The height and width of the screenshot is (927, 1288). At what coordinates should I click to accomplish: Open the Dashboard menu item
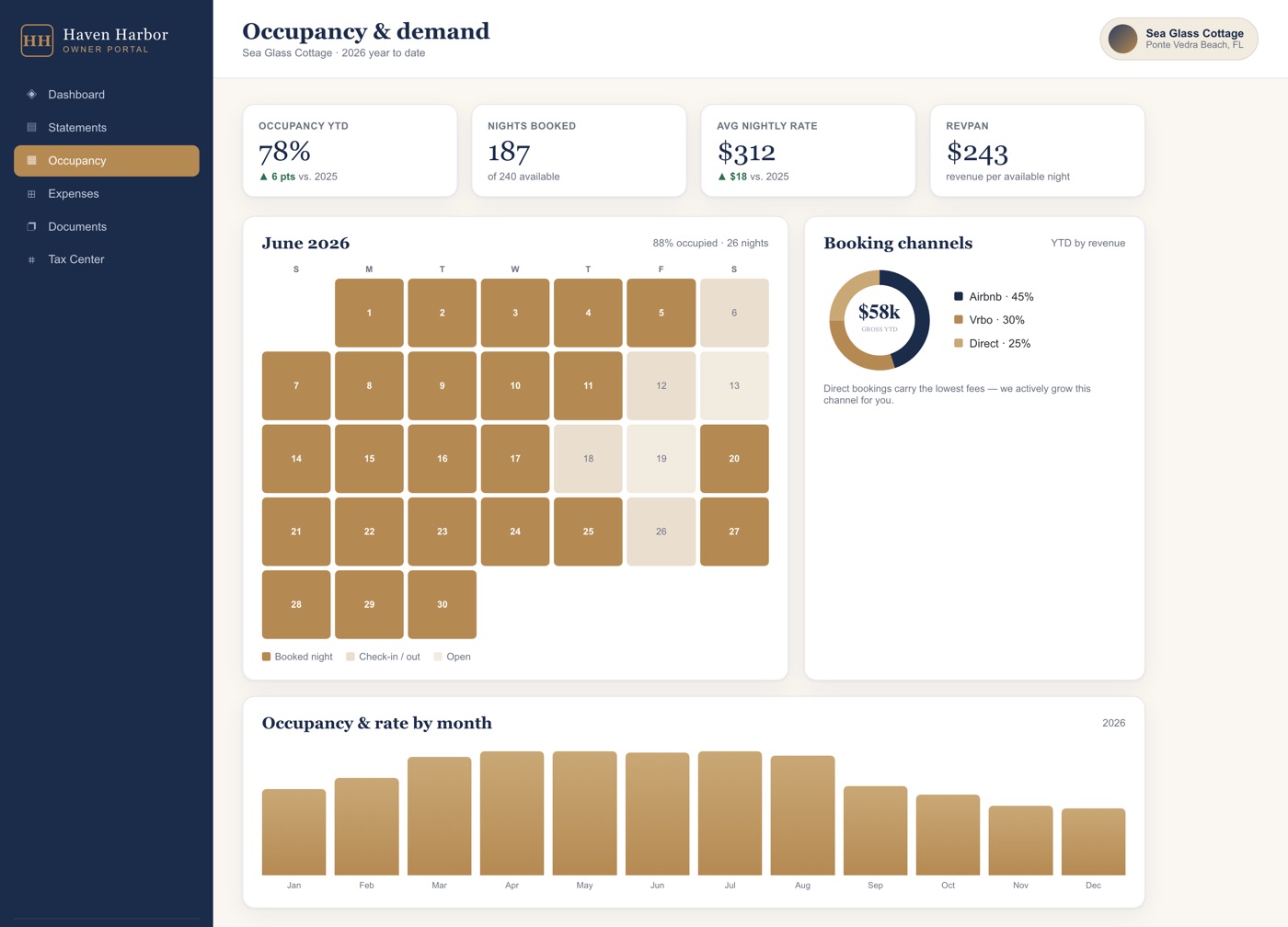tap(107, 95)
